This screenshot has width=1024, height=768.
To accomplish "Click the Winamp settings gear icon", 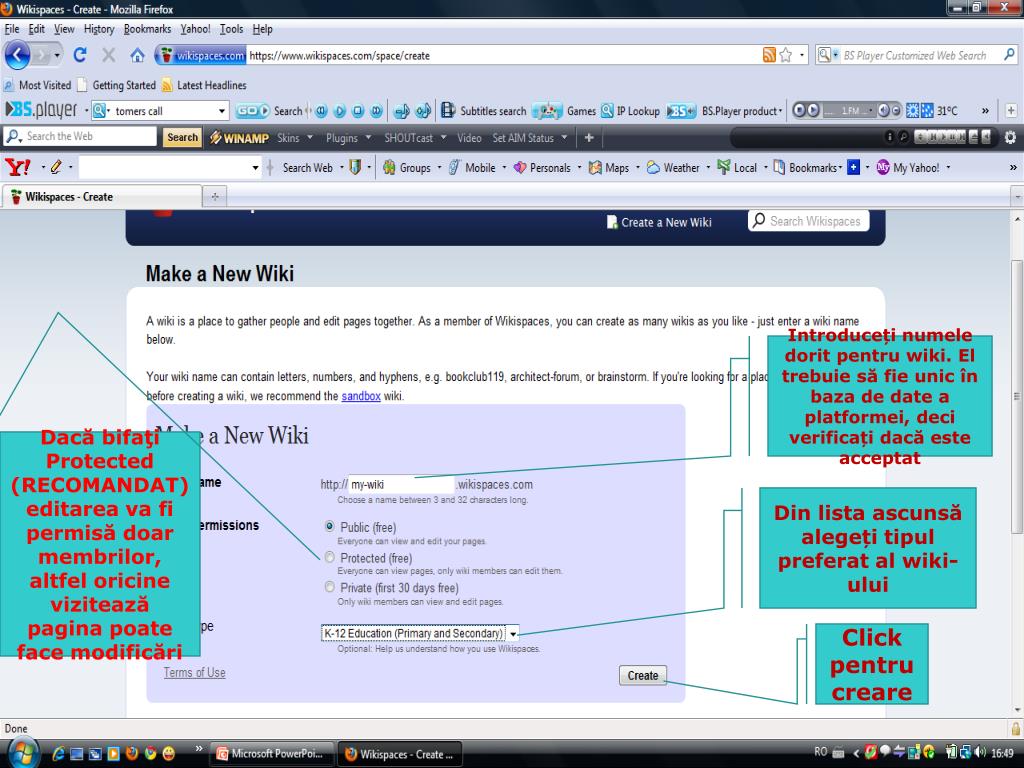I will click(1010, 137).
